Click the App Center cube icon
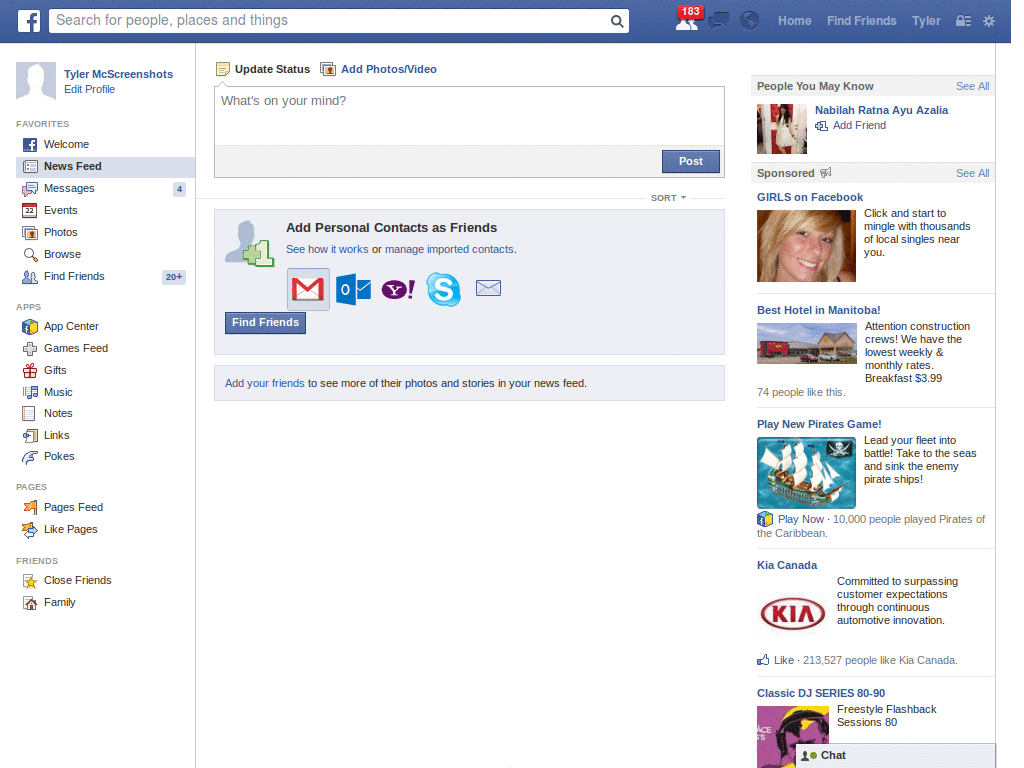 pyautogui.click(x=30, y=327)
